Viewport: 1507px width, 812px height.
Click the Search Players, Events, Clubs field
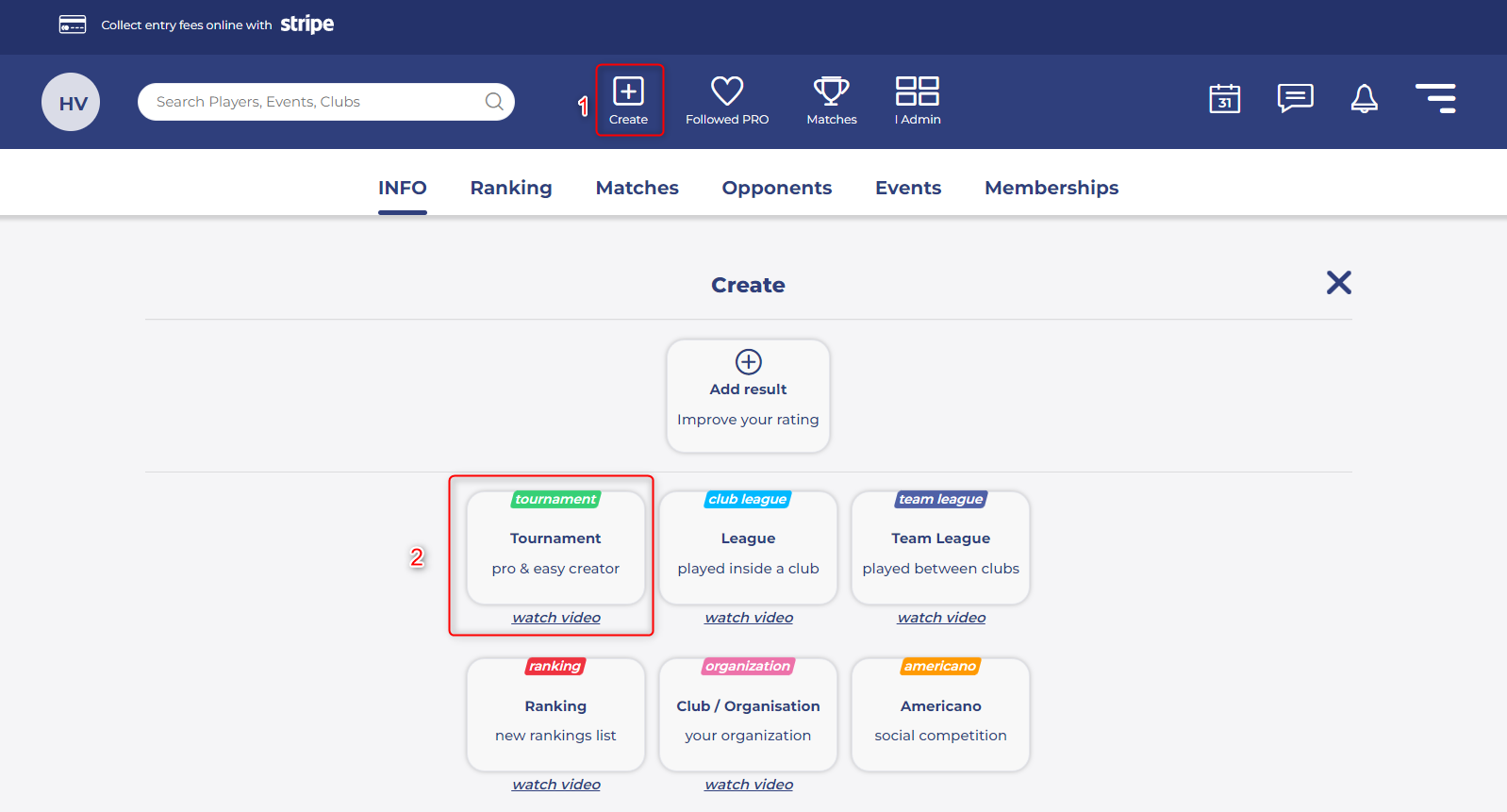click(326, 102)
